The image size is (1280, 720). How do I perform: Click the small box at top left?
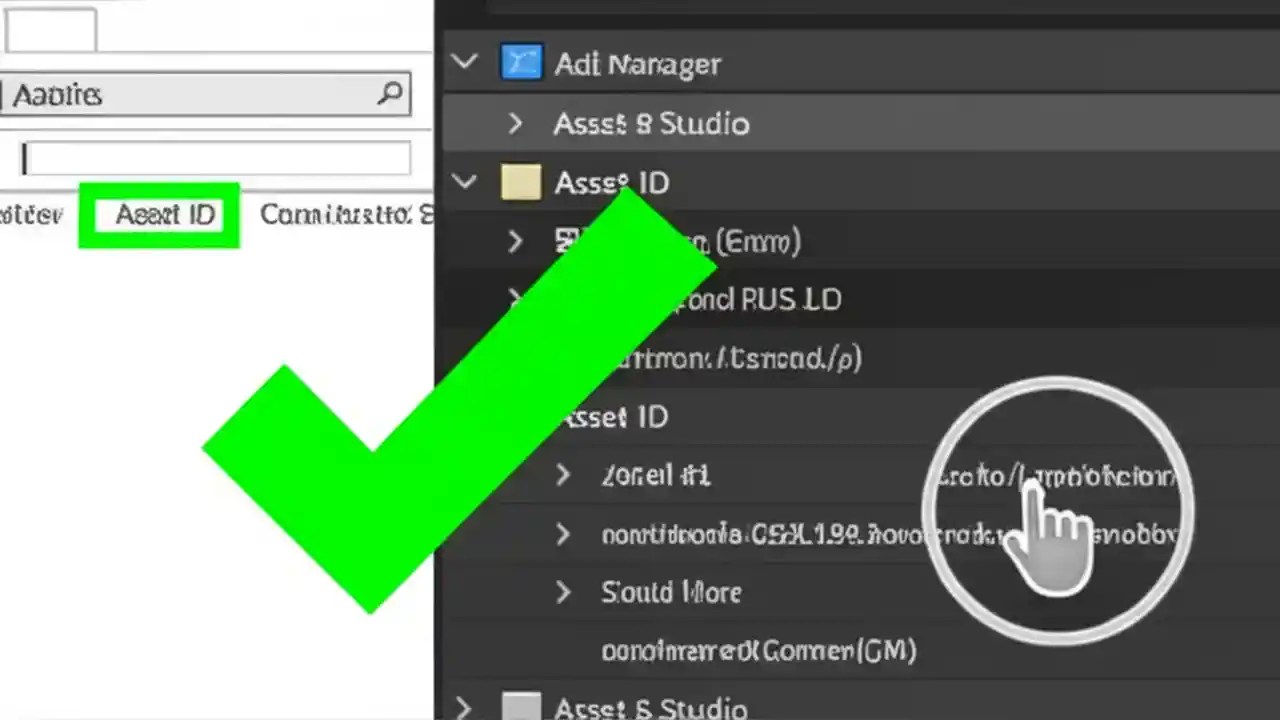click(50, 29)
